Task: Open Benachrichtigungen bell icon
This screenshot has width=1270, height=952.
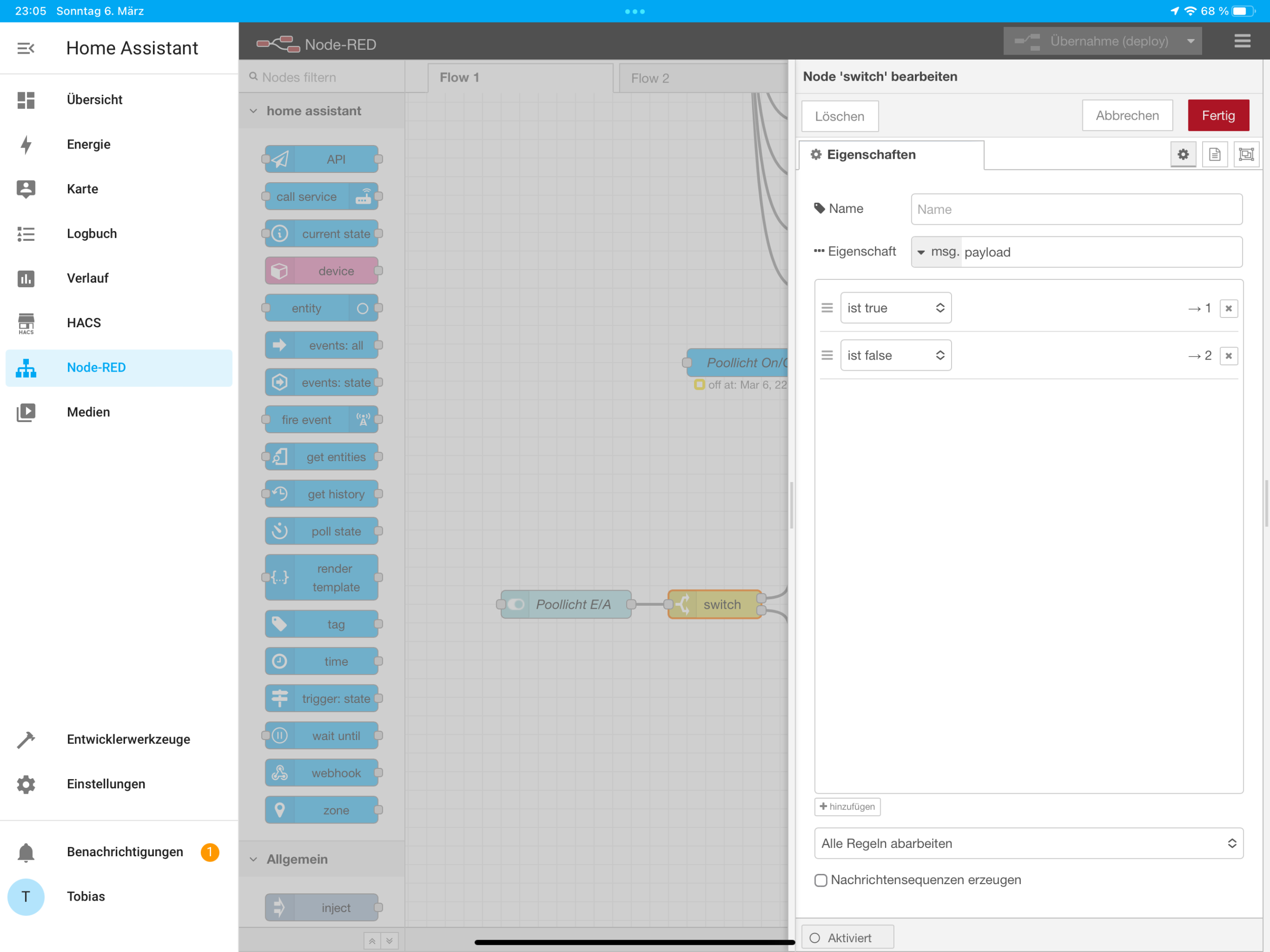Action: (26, 852)
